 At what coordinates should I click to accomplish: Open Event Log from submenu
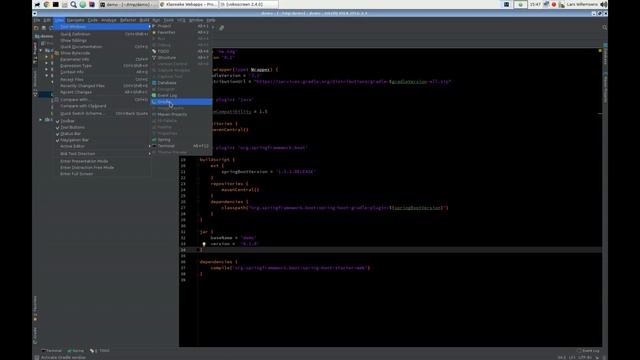(182, 96)
